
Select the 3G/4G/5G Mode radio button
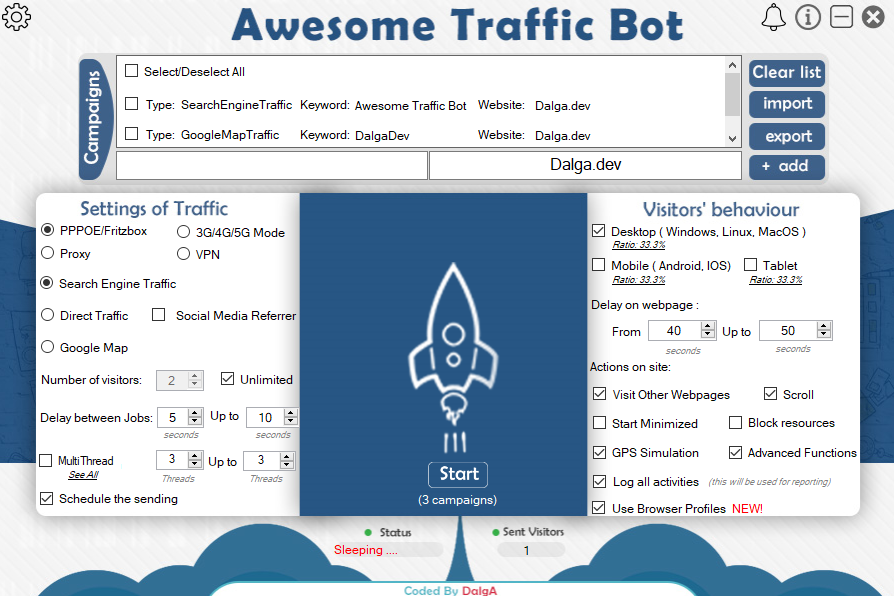183,232
